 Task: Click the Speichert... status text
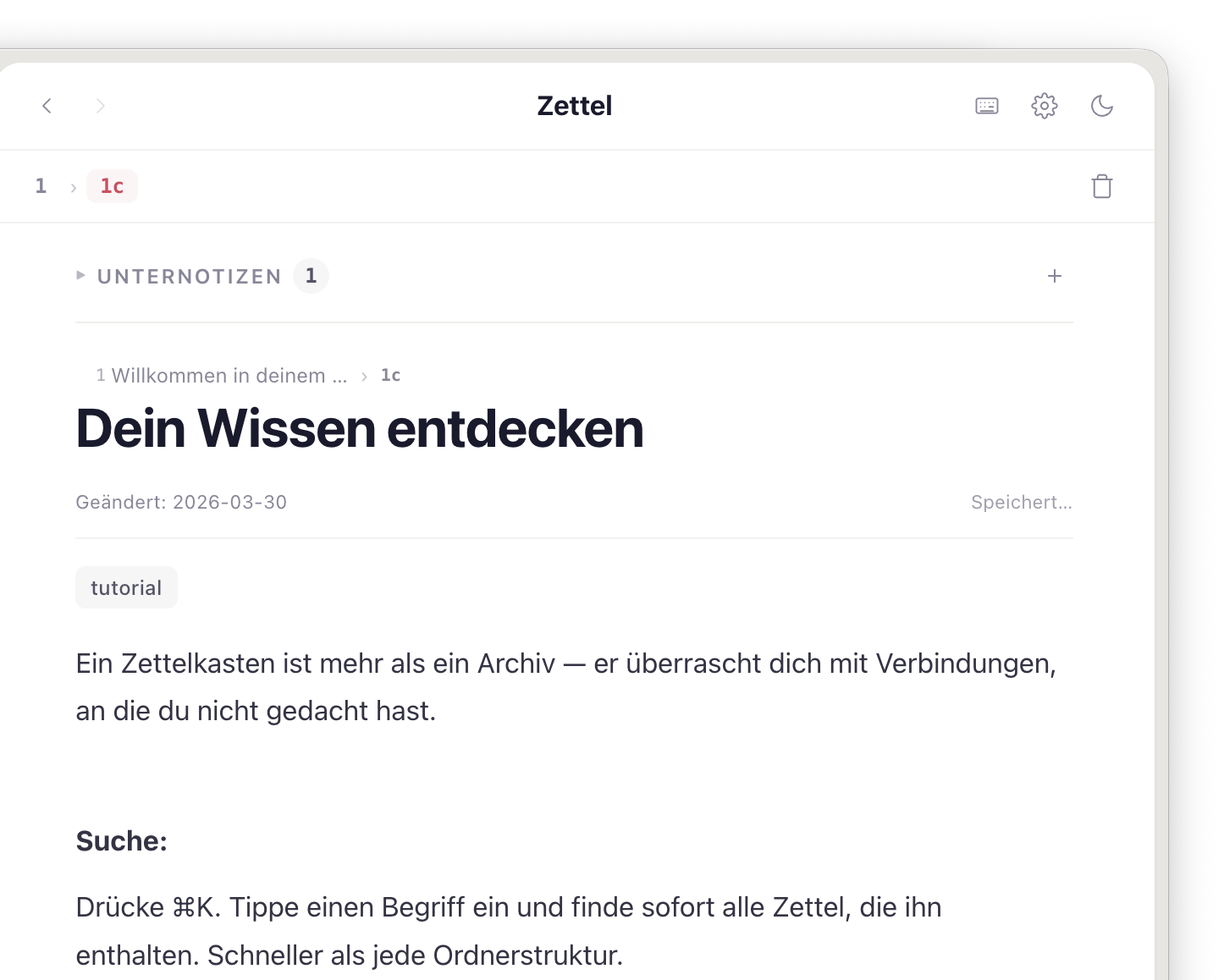[x=1022, y=502]
